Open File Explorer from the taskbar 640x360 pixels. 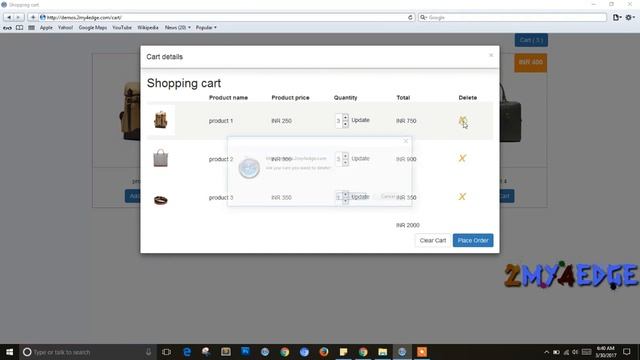(x=382, y=352)
